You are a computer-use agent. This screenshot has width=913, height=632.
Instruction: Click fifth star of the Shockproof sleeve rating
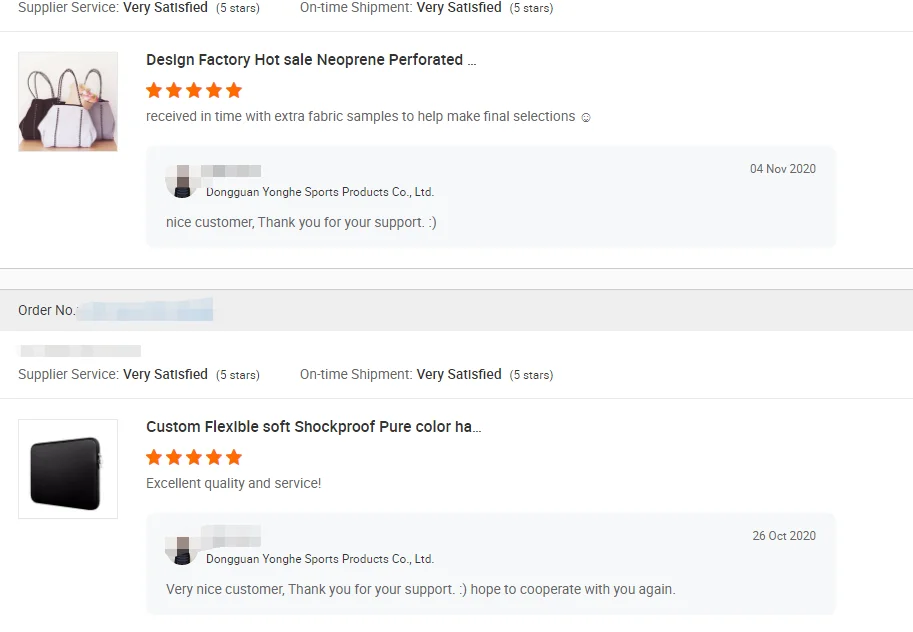[234, 458]
